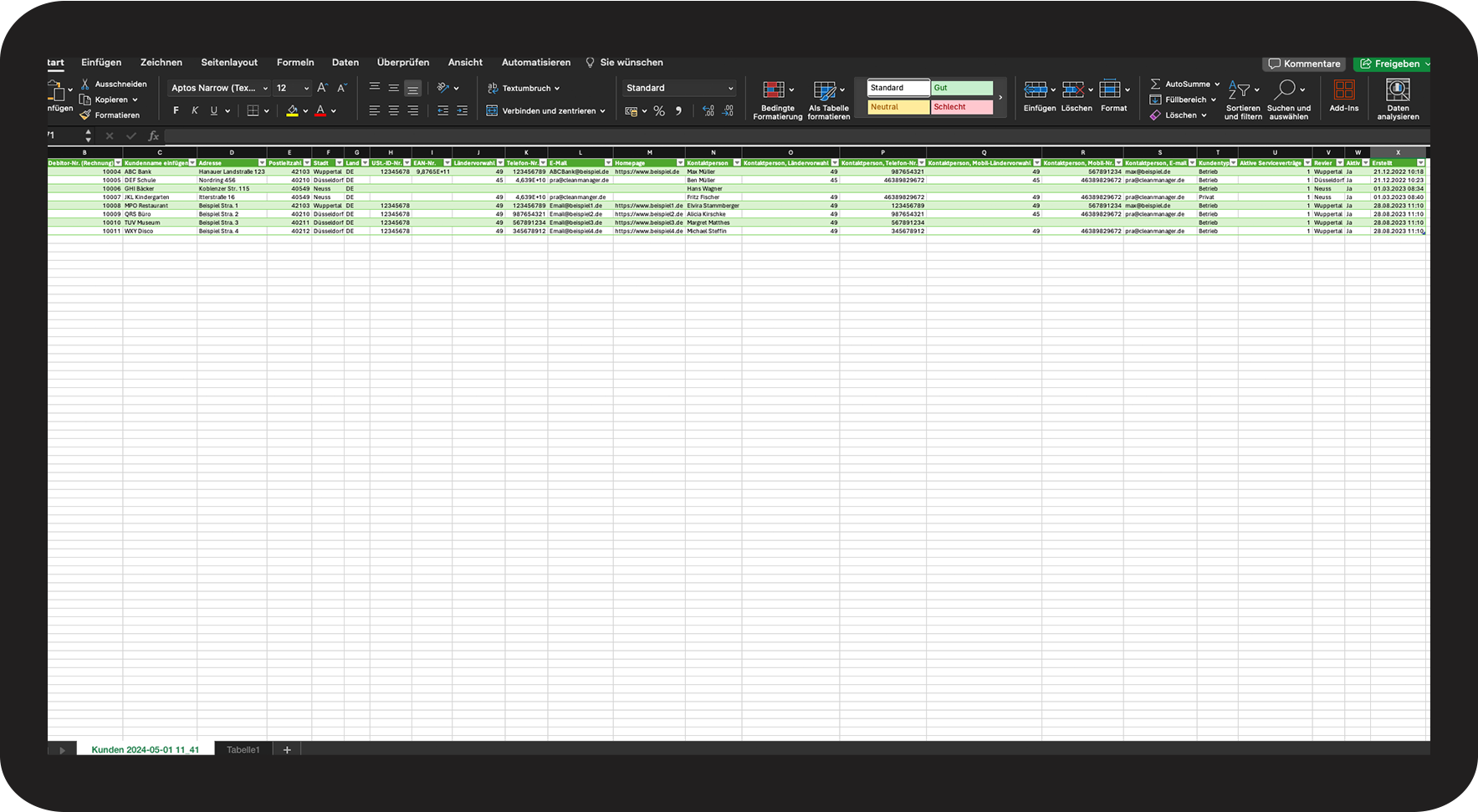
Task: Click the accounting currency format icon
Action: [632, 111]
